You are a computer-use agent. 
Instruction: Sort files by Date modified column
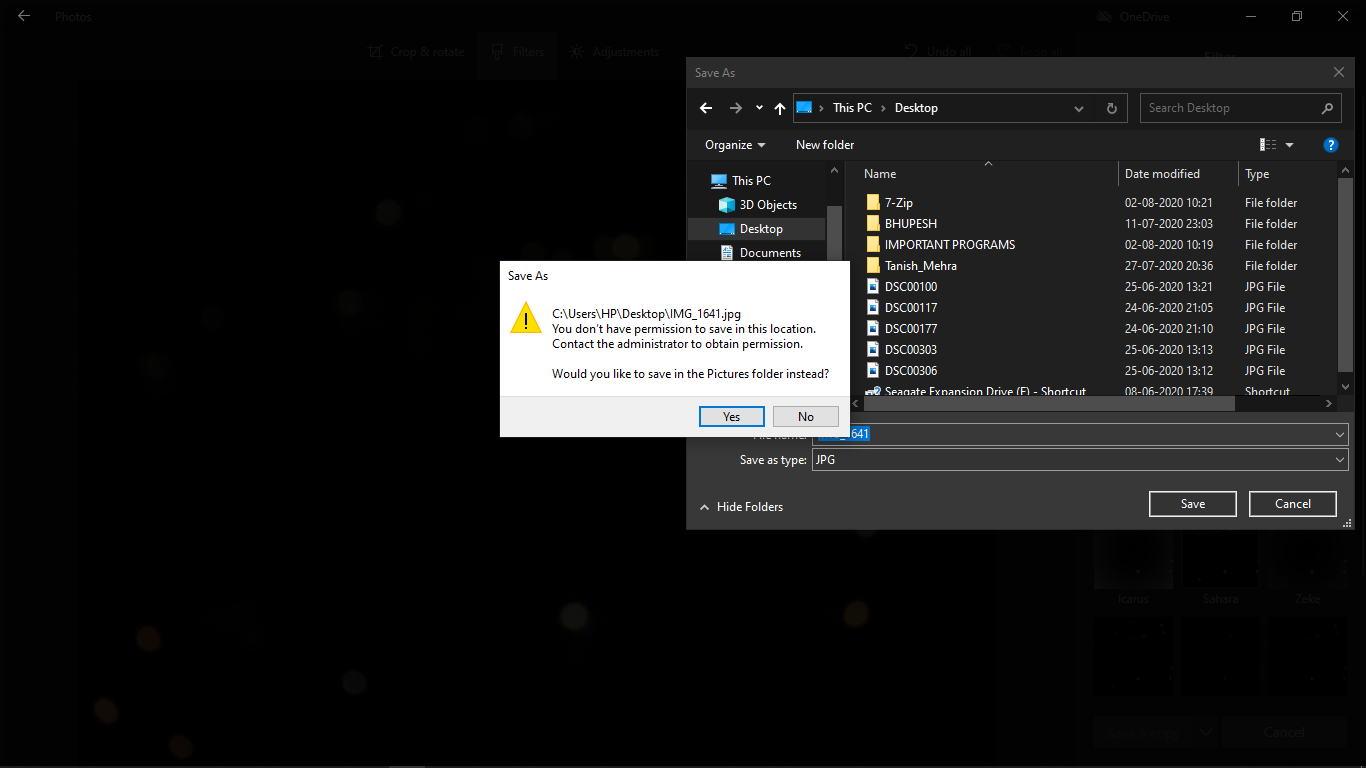1162,174
